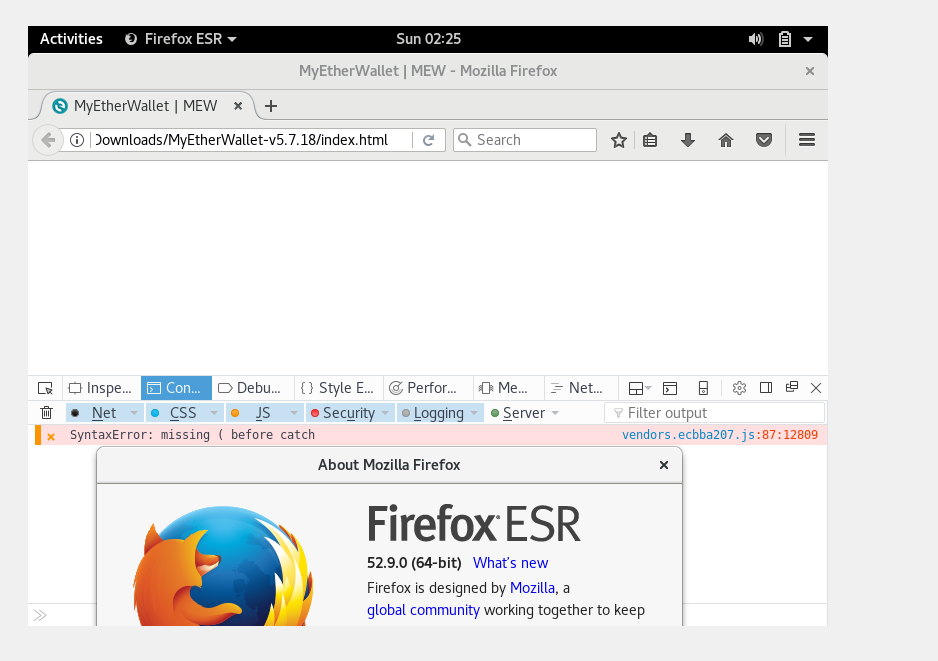
Task: Open the Net filter dropdown arrow
Action: (133, 412)
